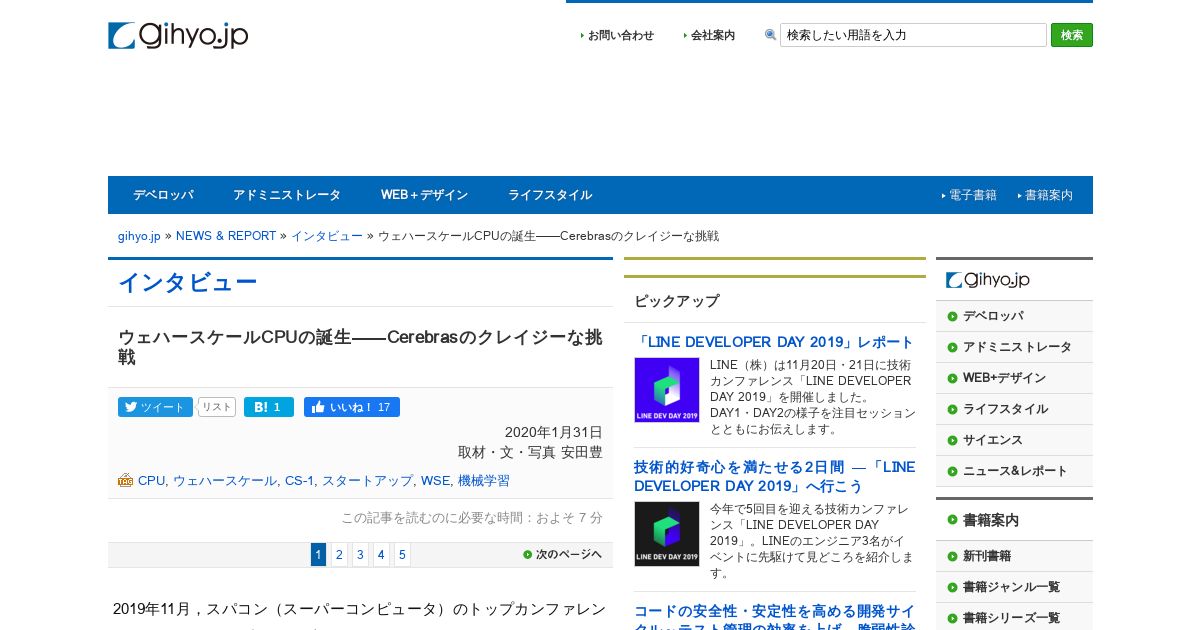Click the gihyo.jp header logo
Screen dimensions: 1200x630
[178, 36]
